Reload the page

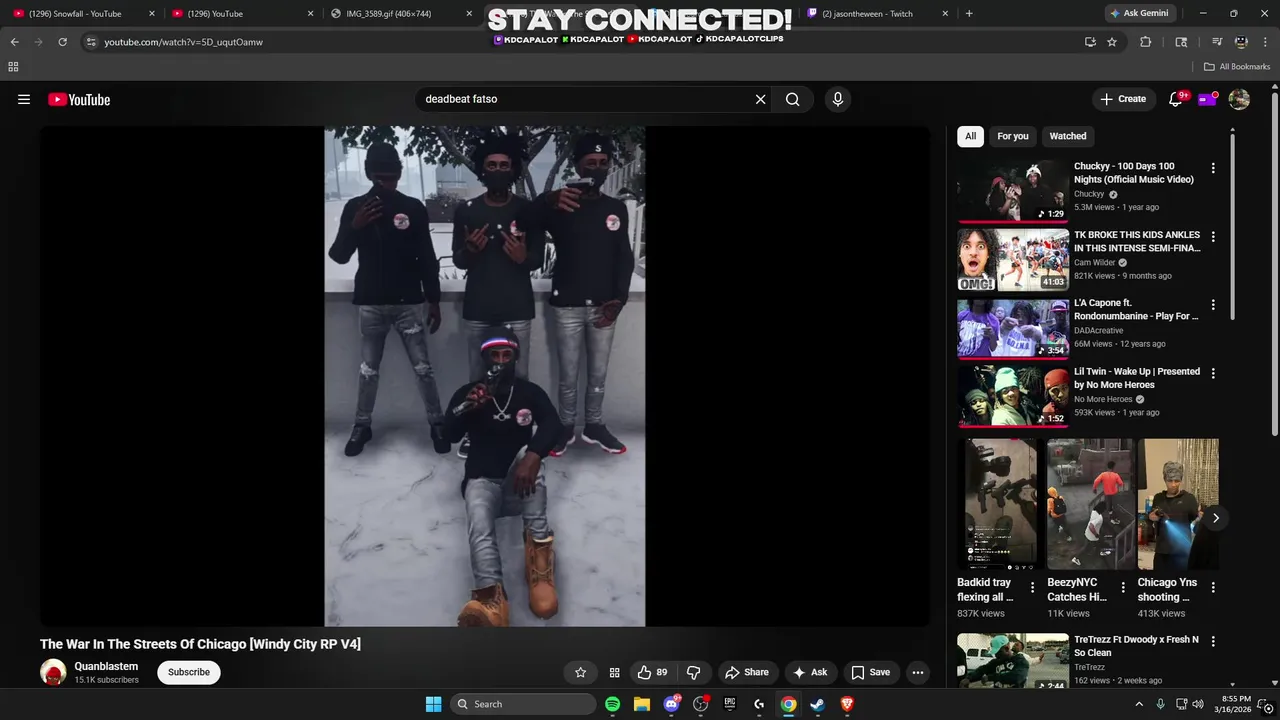62,42
